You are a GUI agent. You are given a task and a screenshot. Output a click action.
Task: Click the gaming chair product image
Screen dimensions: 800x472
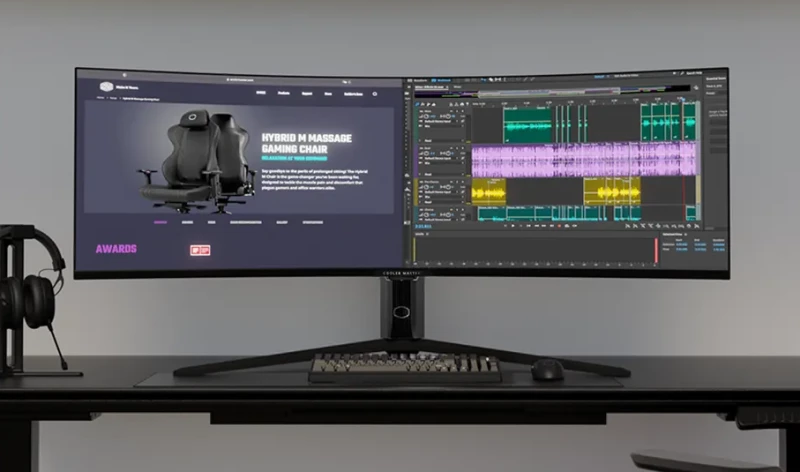(x=196, y=161)
